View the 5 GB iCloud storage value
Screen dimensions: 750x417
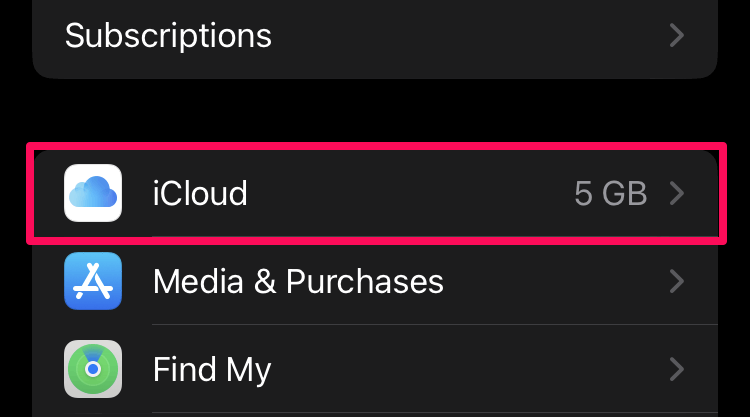tap(611, 193)
